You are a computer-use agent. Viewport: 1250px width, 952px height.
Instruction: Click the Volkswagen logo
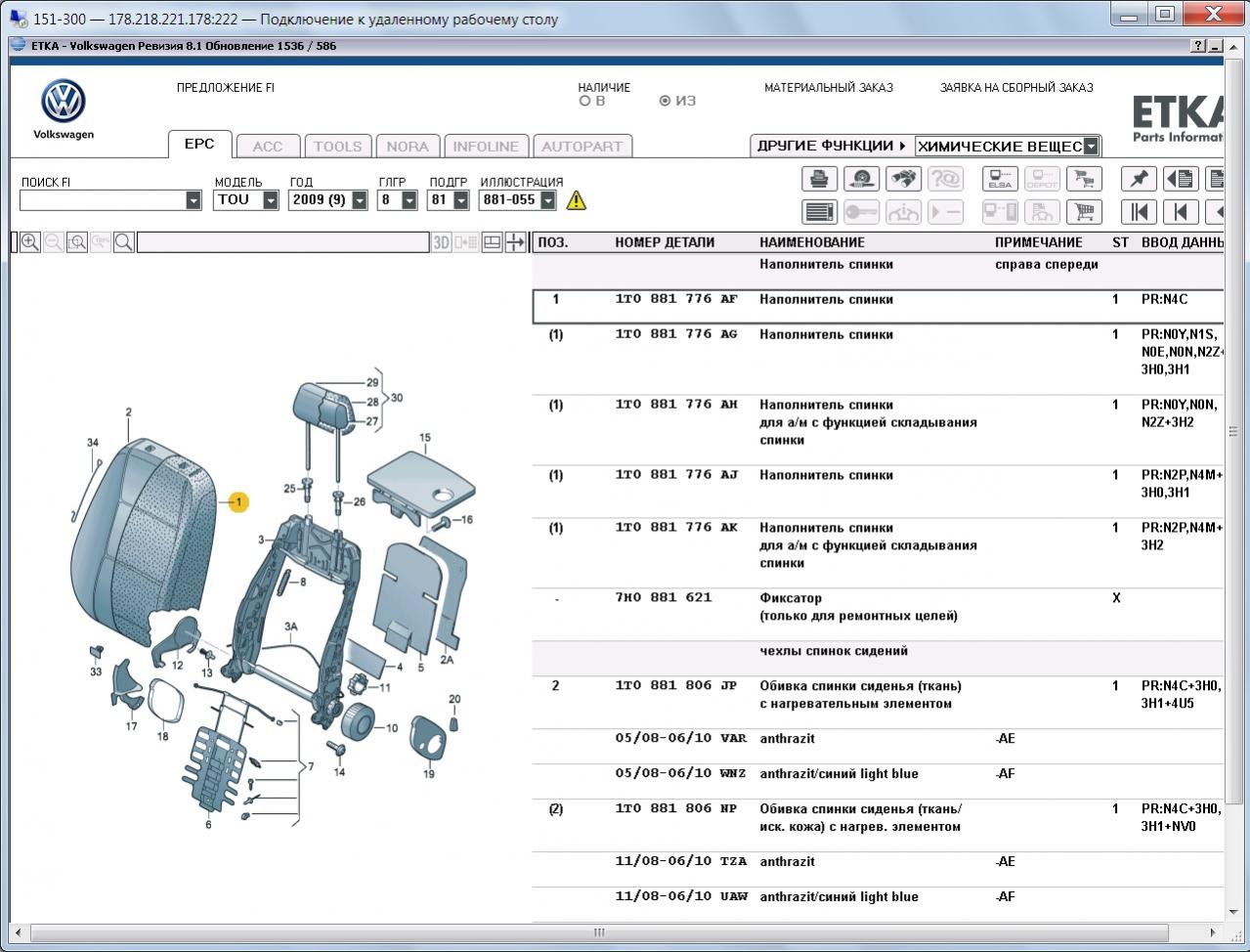tap(64, 102)
